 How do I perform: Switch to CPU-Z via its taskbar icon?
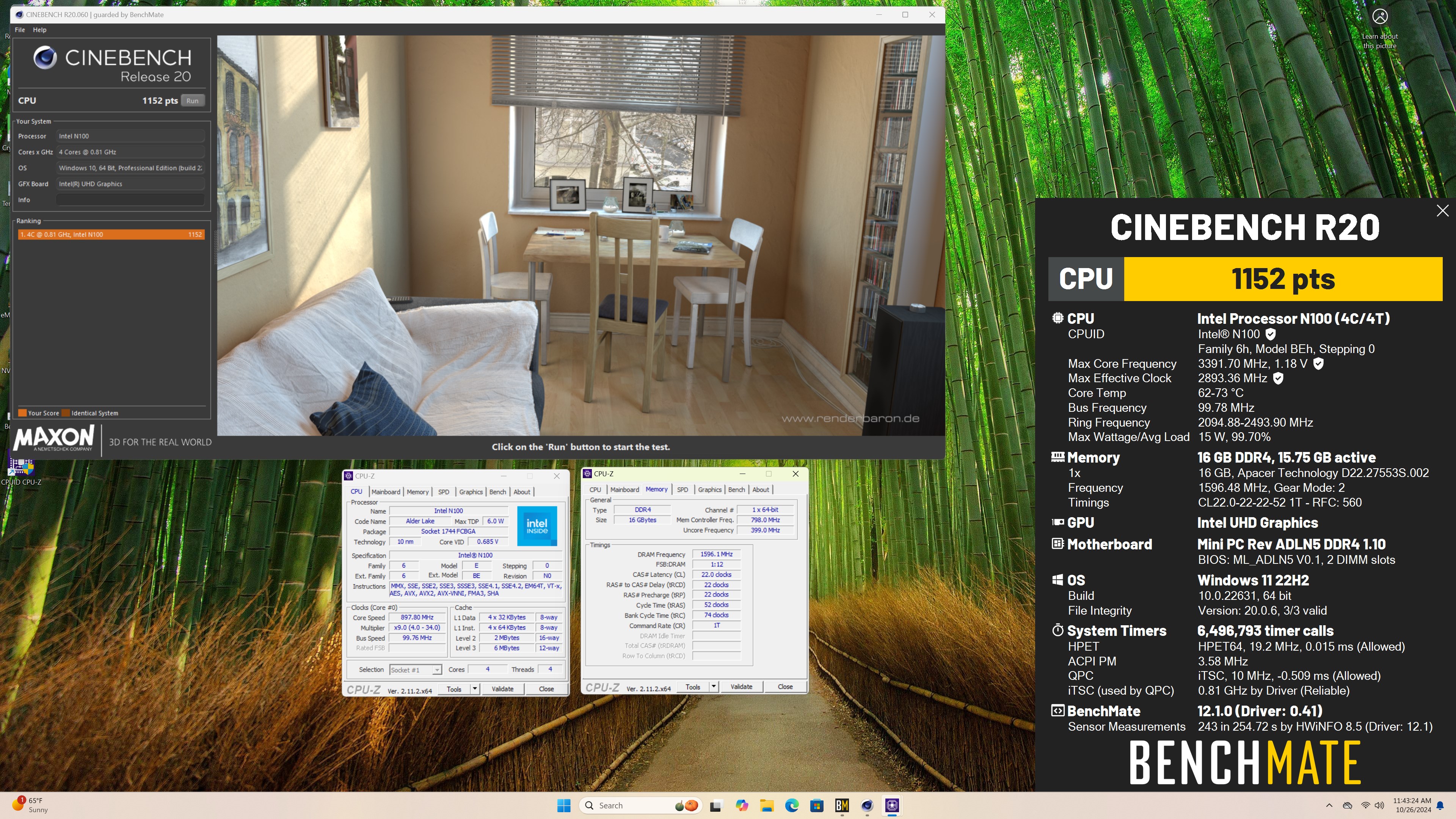[892, 805]
